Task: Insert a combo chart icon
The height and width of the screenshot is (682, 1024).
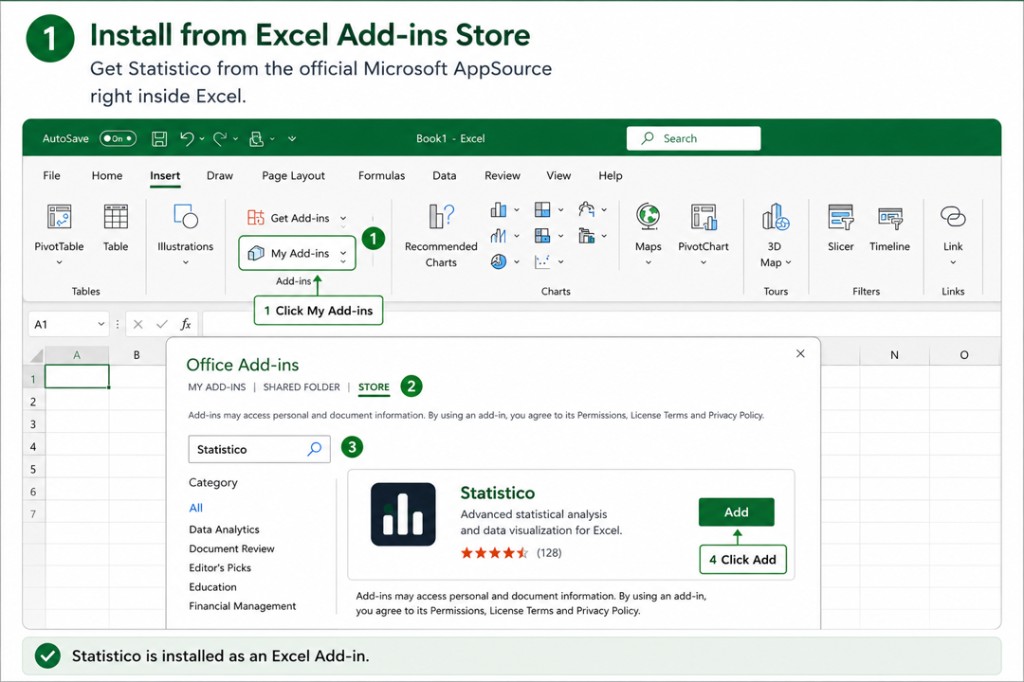Action: coord(586,236)
